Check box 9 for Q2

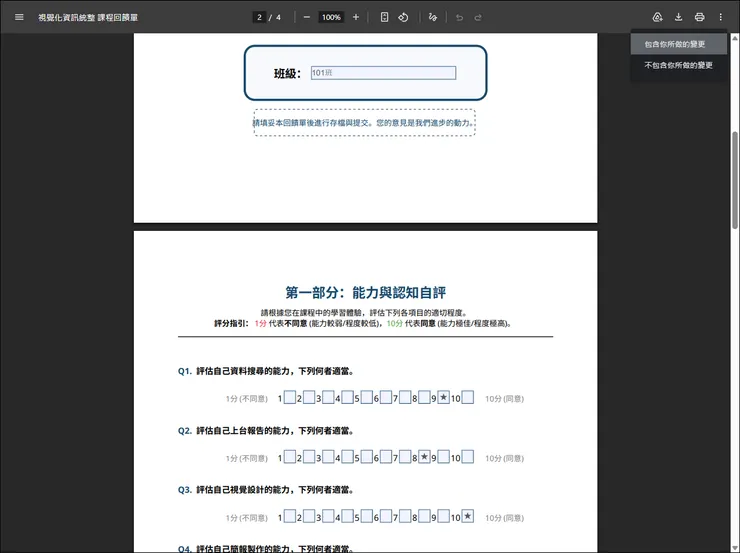(444, 457)
